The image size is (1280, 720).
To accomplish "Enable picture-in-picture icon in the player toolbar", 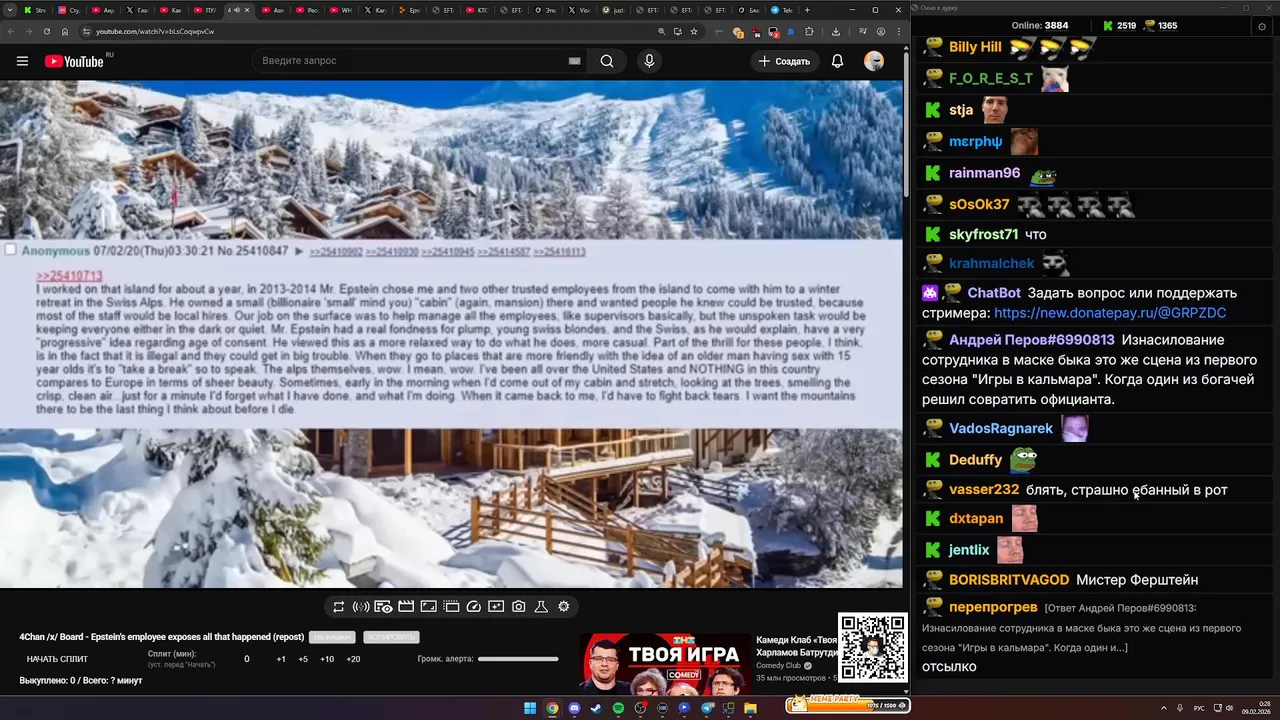I will pos(428,606).
